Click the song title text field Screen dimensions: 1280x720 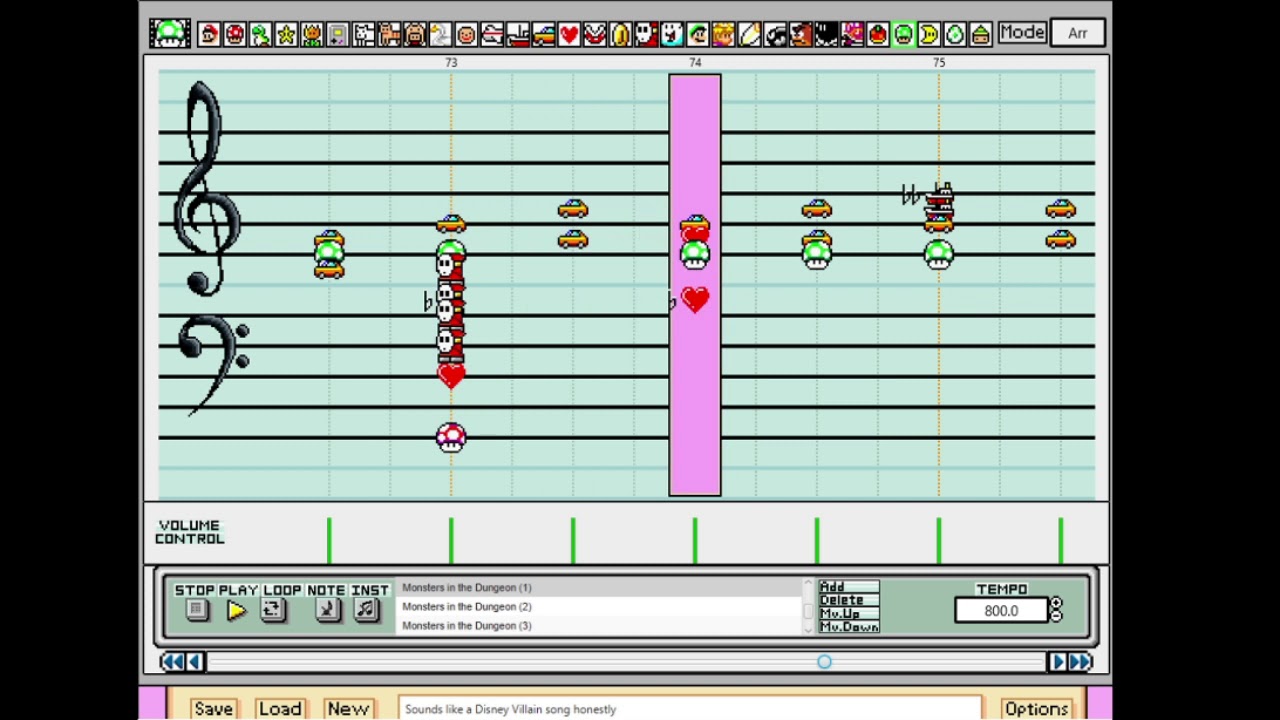click(x=690, y=709)
